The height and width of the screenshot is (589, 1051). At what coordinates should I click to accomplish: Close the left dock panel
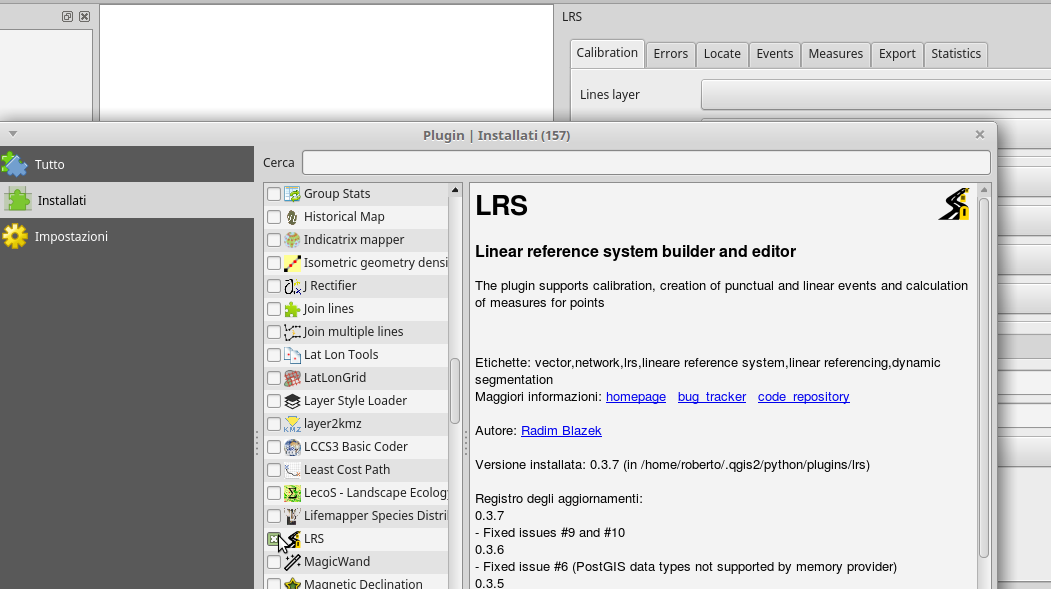coord(84,17)
